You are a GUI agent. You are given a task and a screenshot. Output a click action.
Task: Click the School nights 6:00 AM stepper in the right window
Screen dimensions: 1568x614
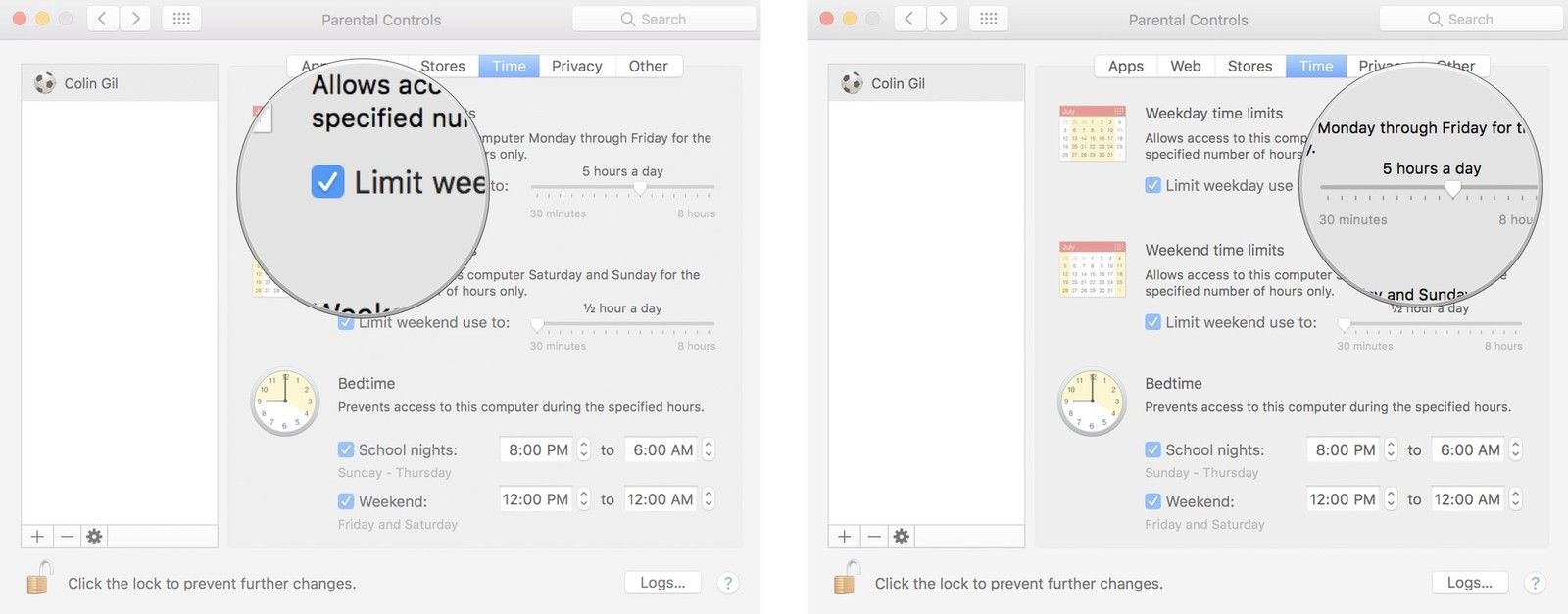pos(1515,449)
